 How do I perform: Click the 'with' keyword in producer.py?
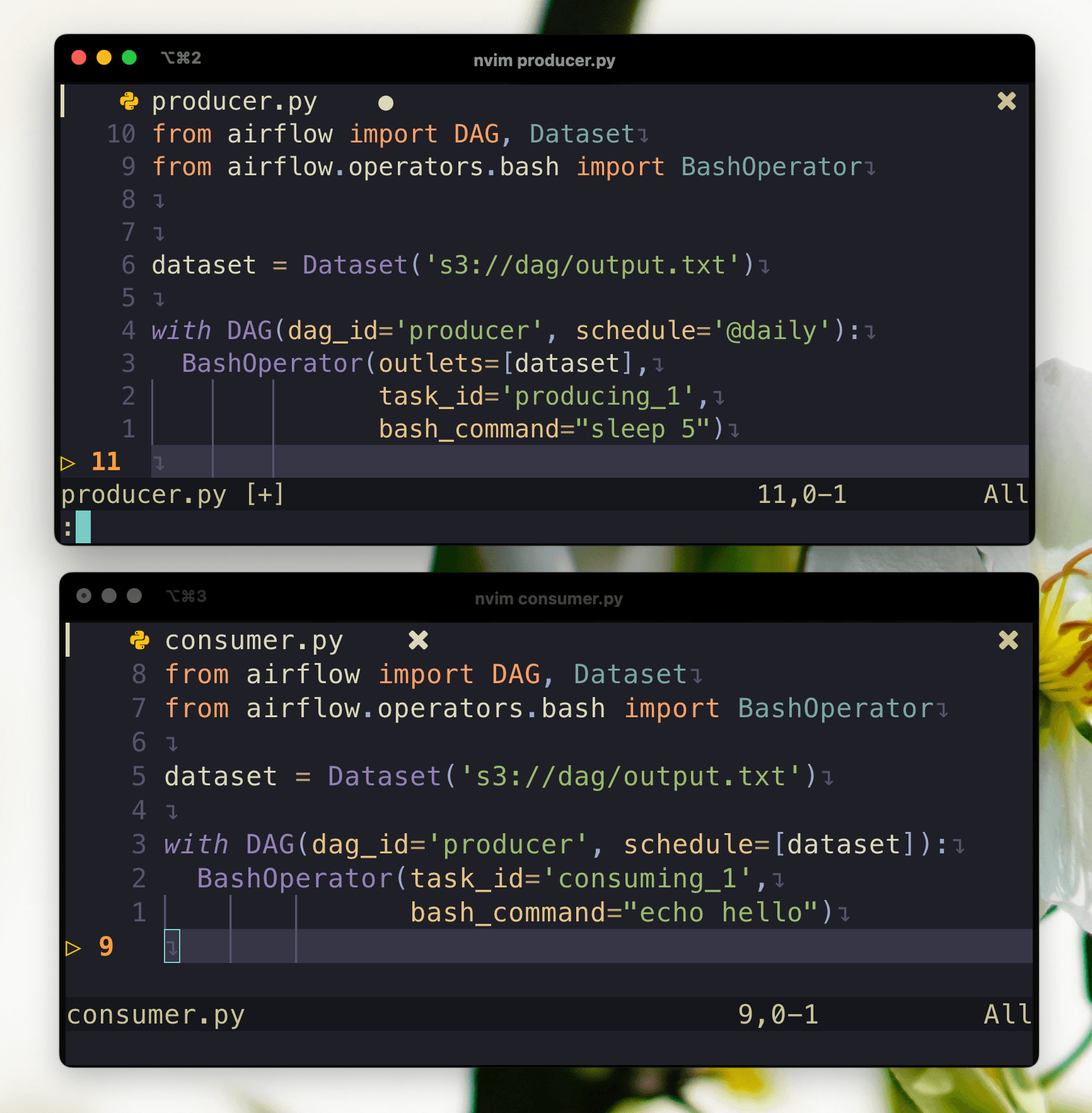click(181, 331)
